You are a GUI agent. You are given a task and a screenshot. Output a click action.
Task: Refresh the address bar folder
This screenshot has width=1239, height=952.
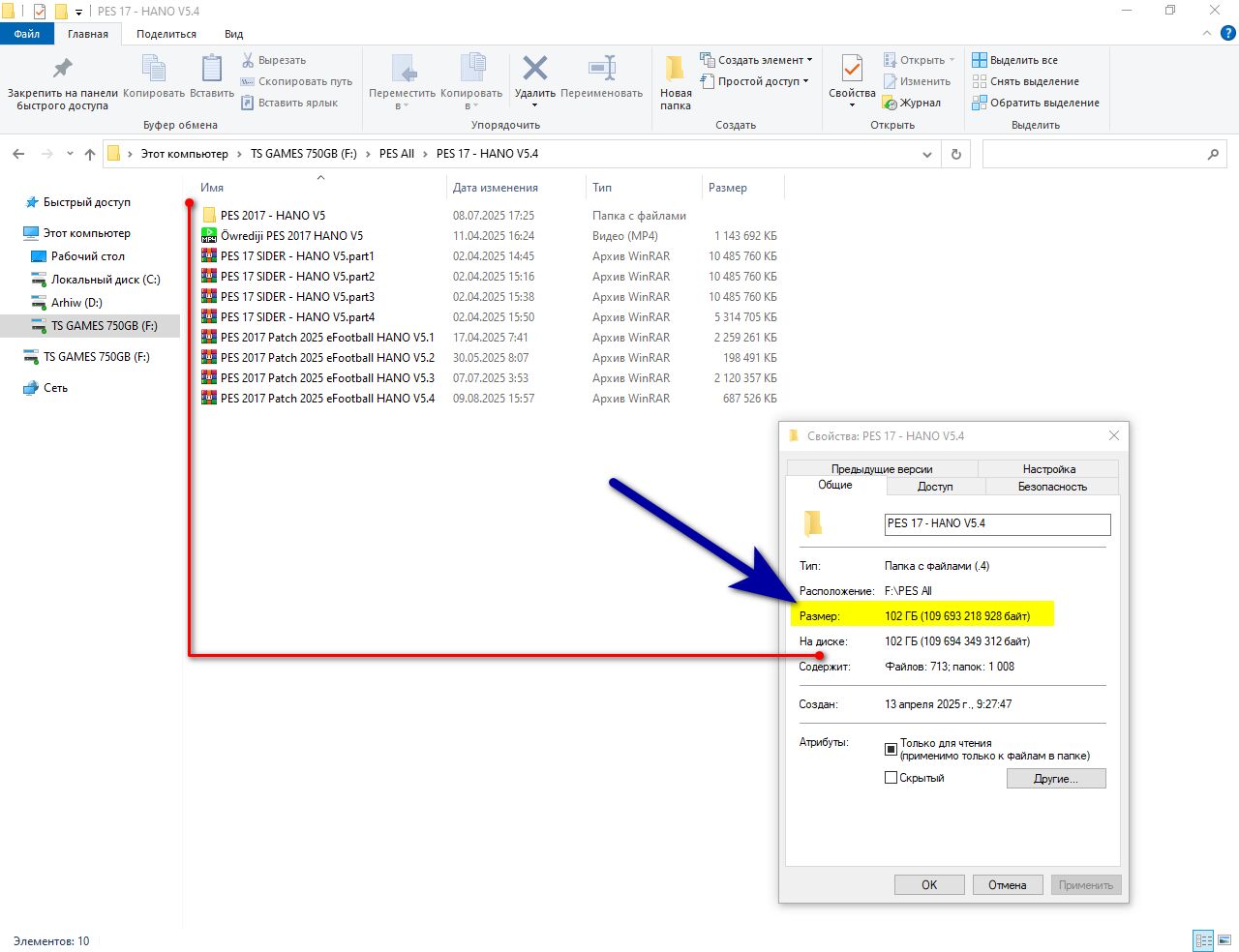[956, 154]
